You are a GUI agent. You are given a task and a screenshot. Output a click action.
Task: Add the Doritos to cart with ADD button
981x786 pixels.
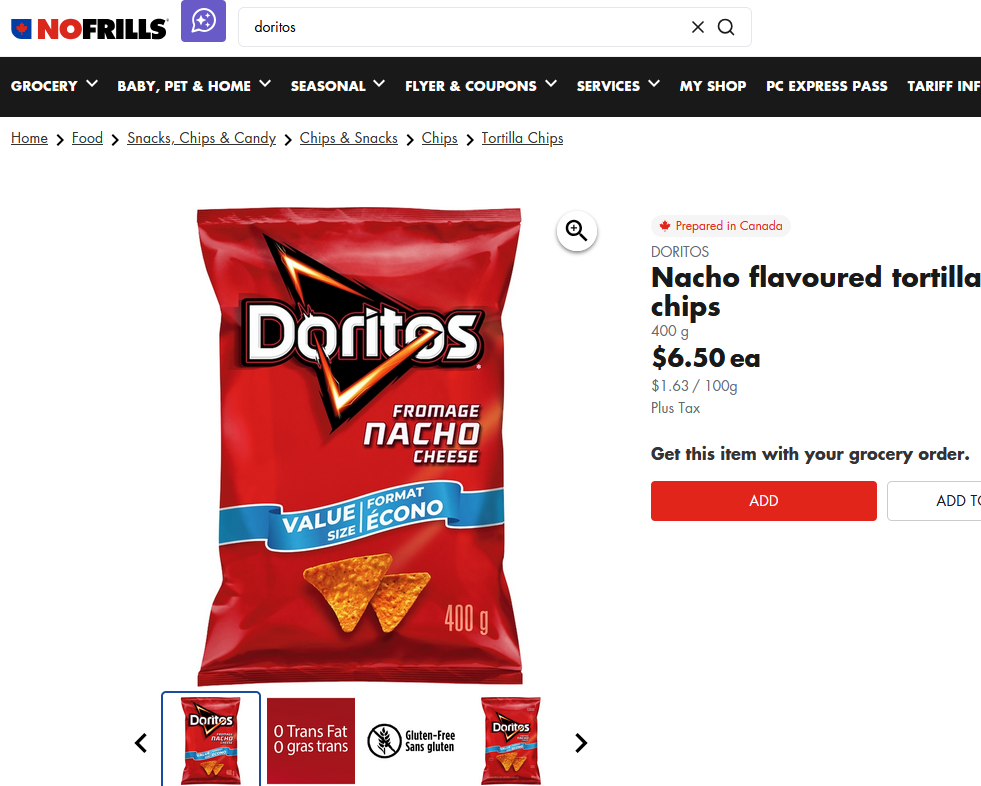[763, 501]
